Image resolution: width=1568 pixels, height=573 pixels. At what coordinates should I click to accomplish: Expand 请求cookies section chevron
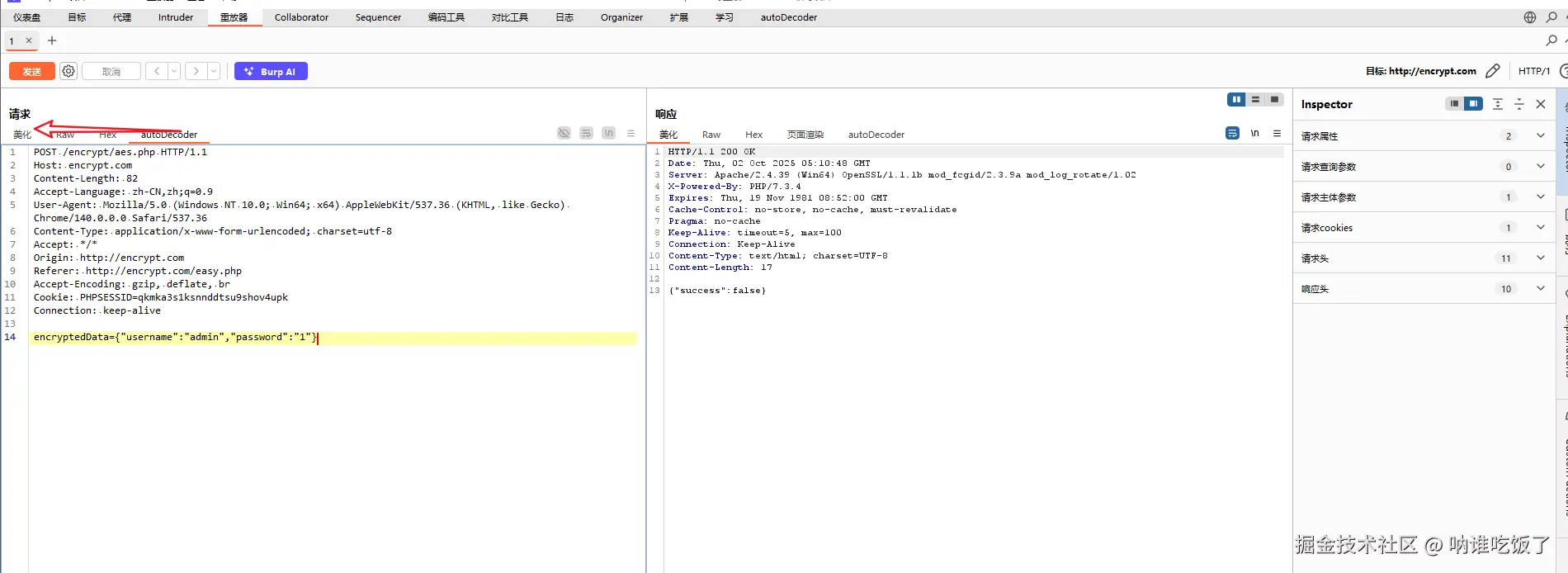pyautogui.click(x=1540, y=227)
